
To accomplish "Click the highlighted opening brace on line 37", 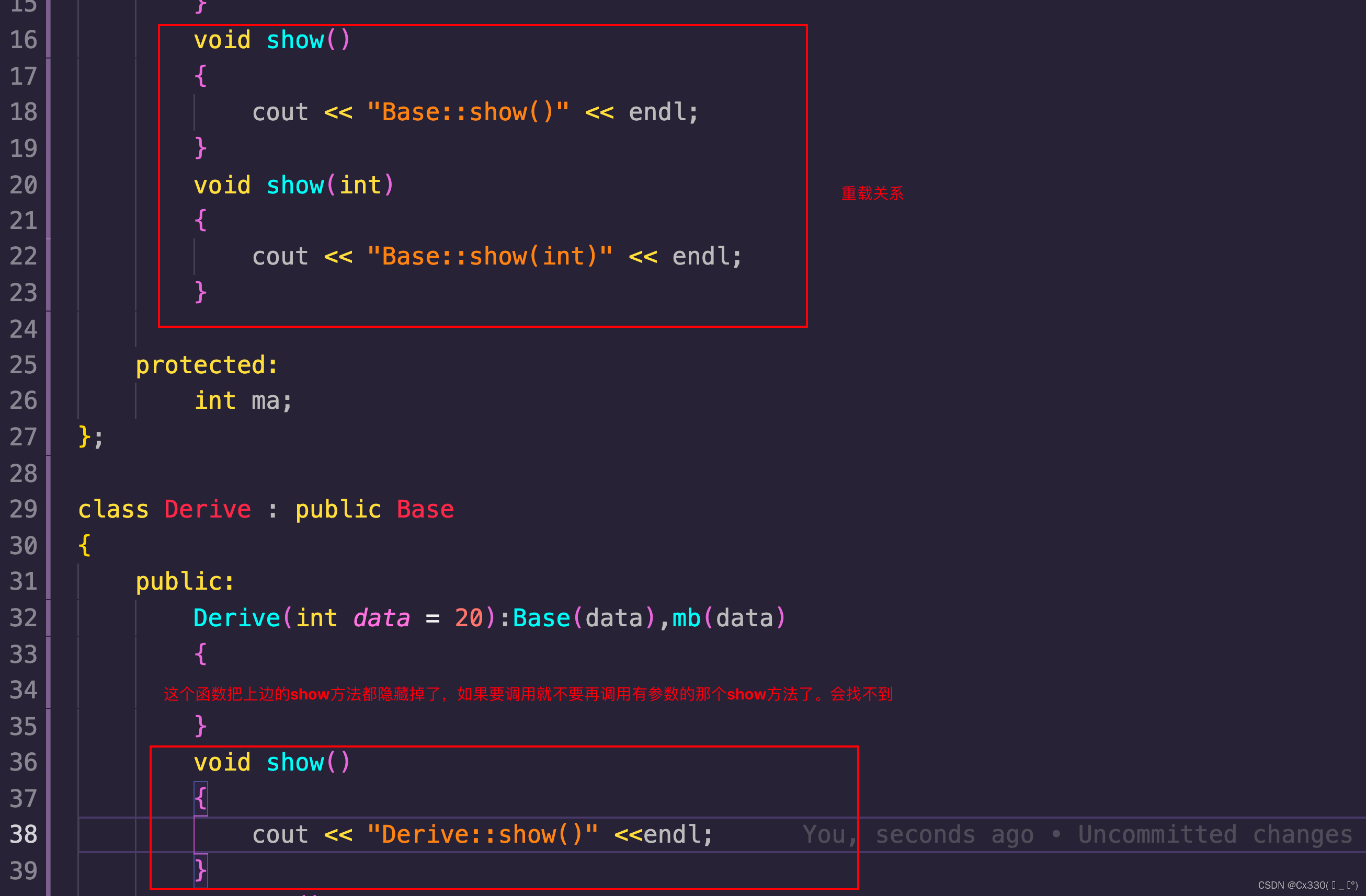I will click(x=200, y=798).
